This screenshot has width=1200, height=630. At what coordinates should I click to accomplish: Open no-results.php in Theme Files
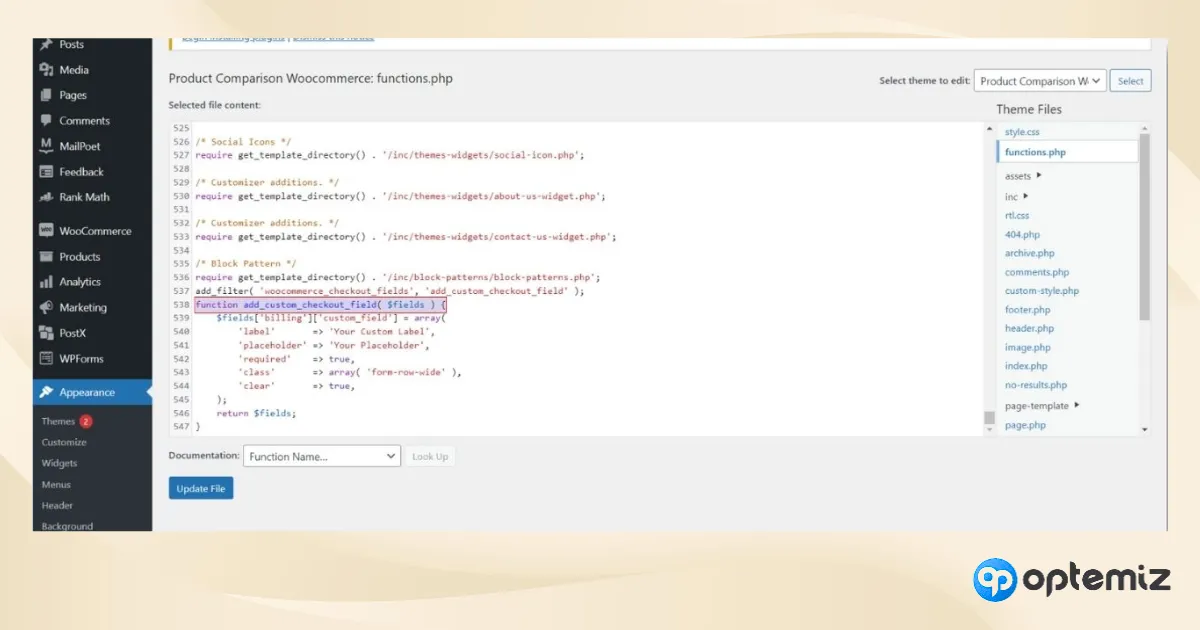pyautogui.click(x=1036, y=385)
